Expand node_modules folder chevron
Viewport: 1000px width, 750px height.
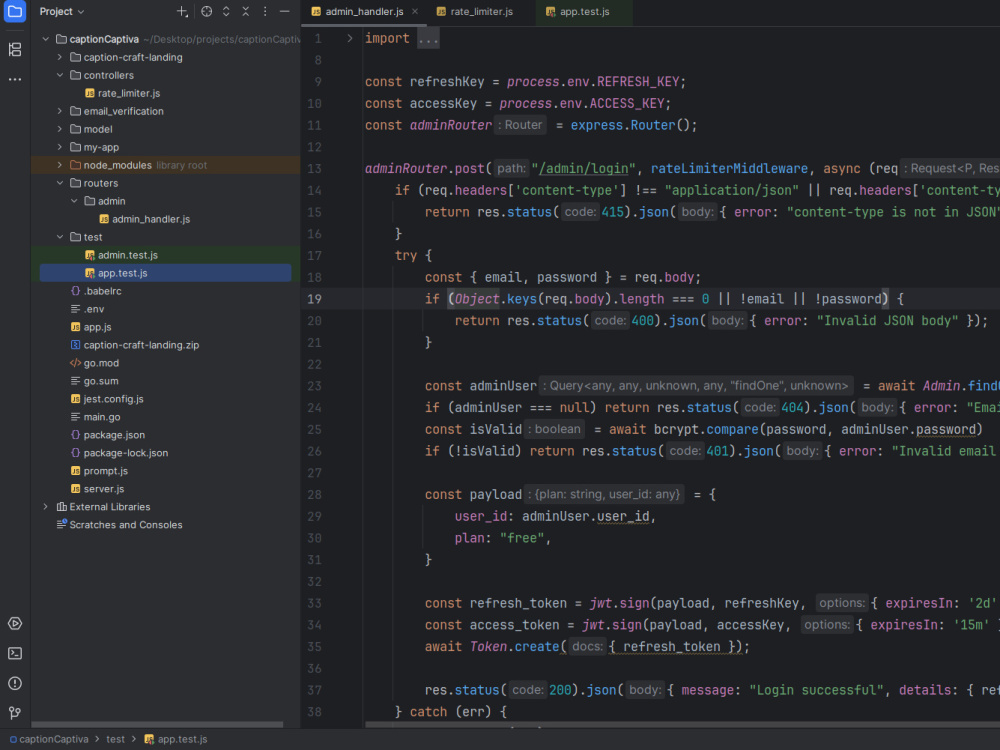point(59,165)
